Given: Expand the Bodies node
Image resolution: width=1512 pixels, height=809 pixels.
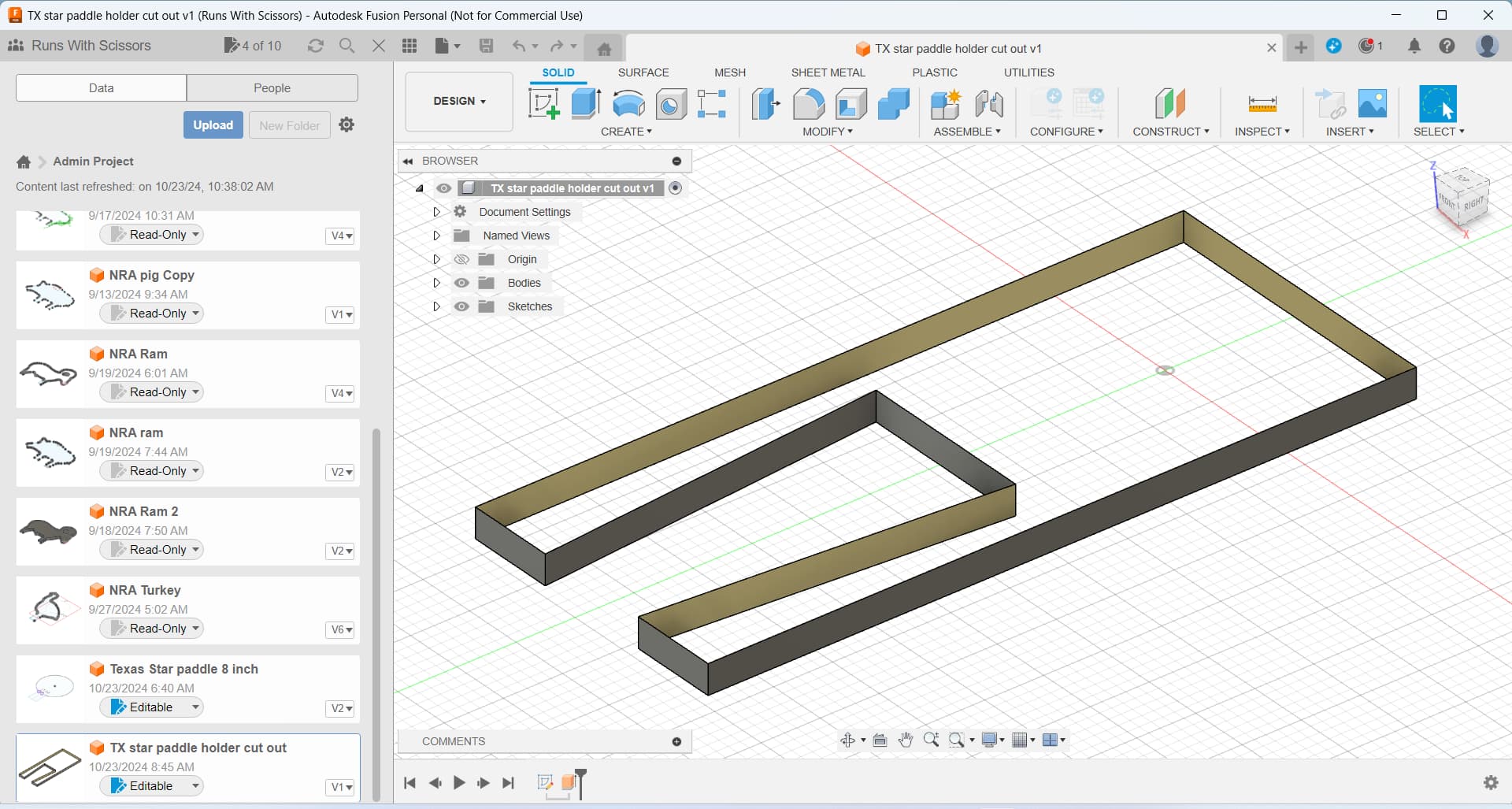Looking at the screenshot, I should [x=436, y=283].
